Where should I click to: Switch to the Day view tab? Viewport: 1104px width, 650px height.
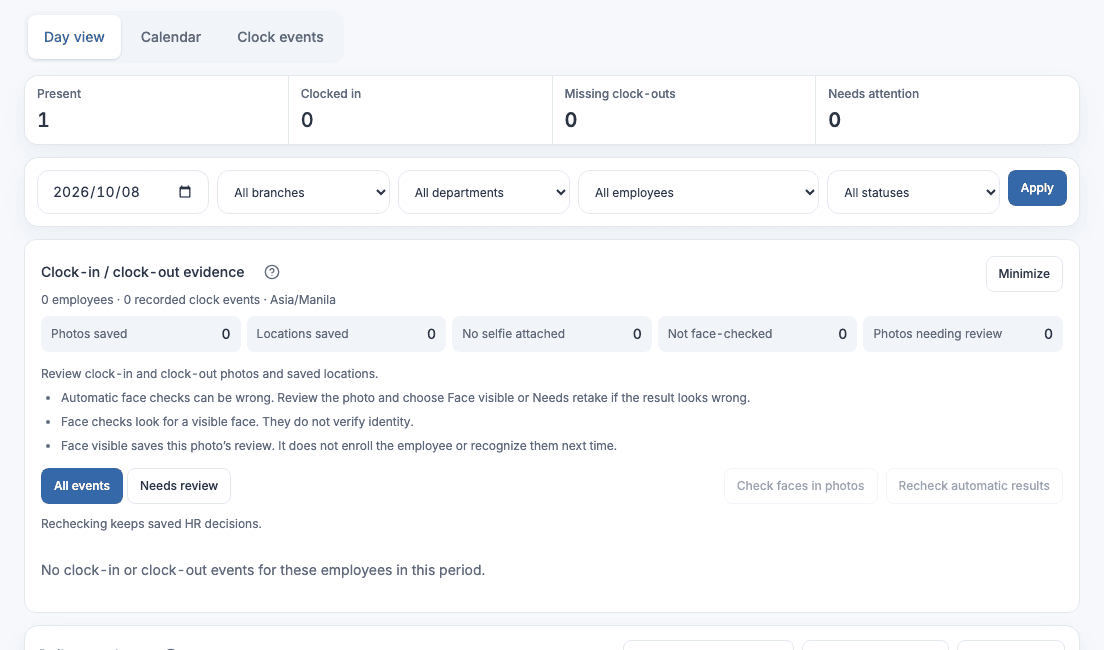[74, 37]
